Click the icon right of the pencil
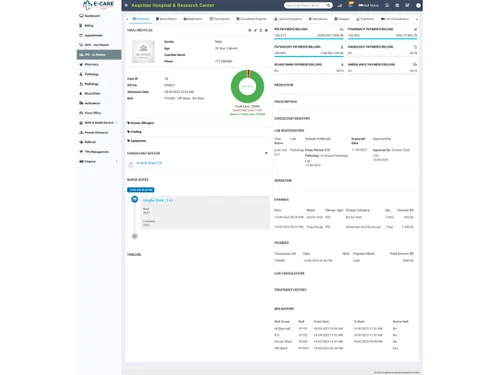Viewport: 500px width, 375px height. tap(261, 30)
